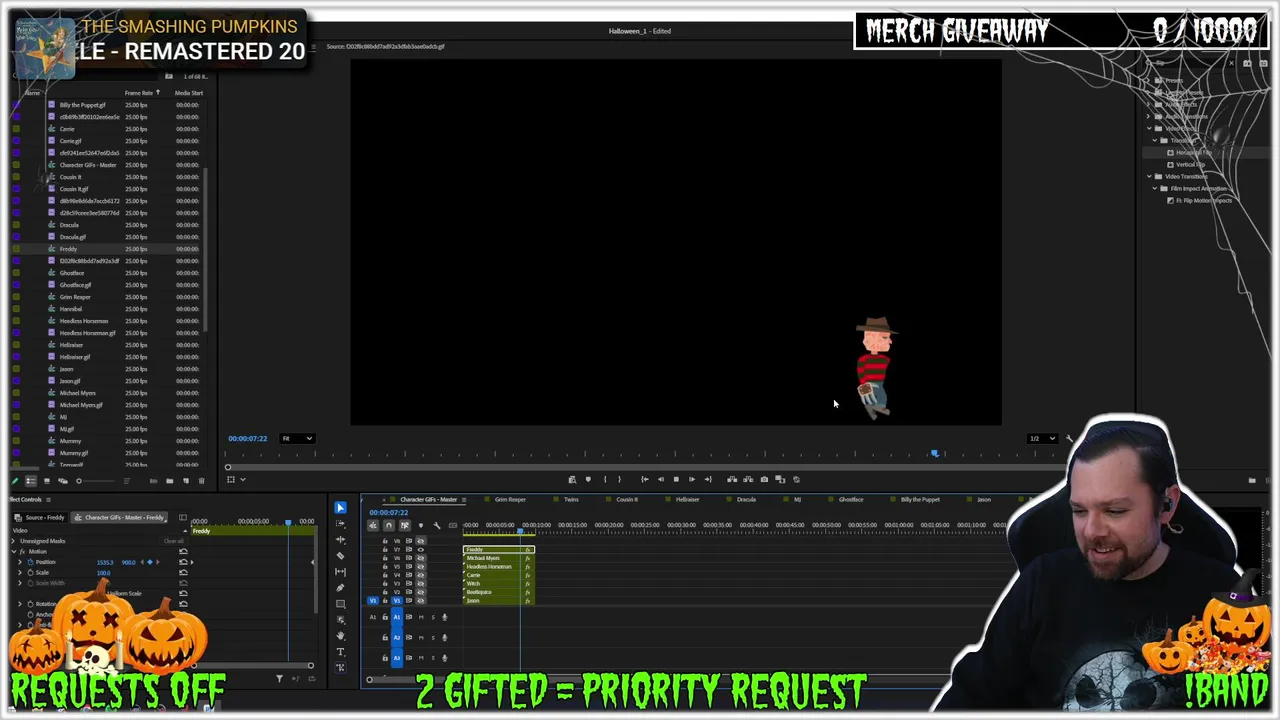Open Character GIFs - Master panel menu
This screenshot has width=1280, height=720.
click(464, 499)
